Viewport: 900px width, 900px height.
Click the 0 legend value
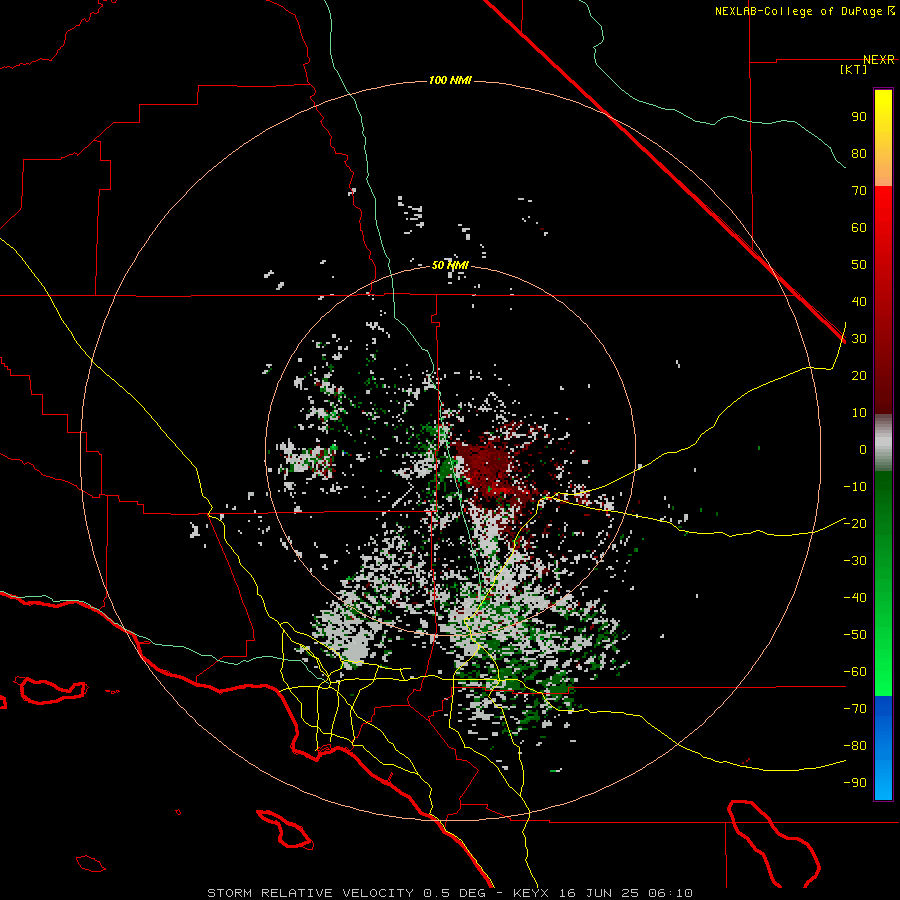pyautogui.click(x=863, y=449)
